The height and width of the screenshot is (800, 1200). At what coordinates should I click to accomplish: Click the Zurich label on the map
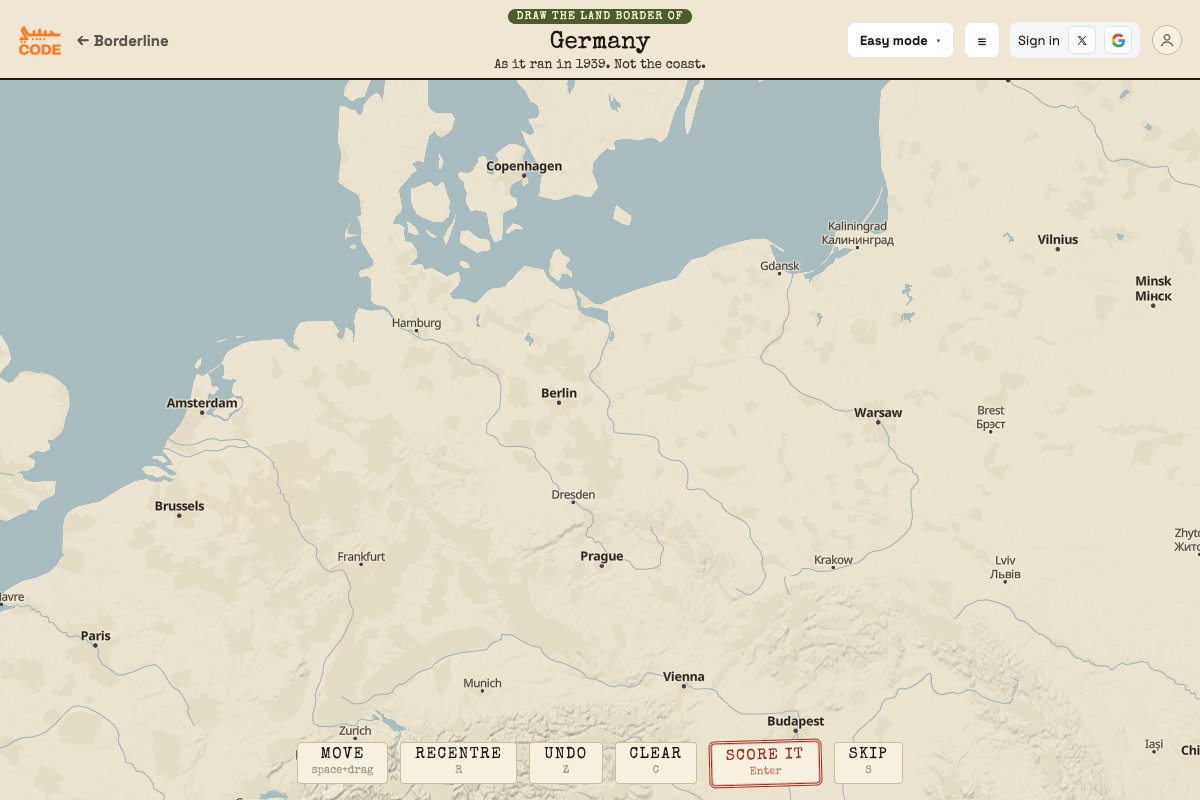click(355, 730)
